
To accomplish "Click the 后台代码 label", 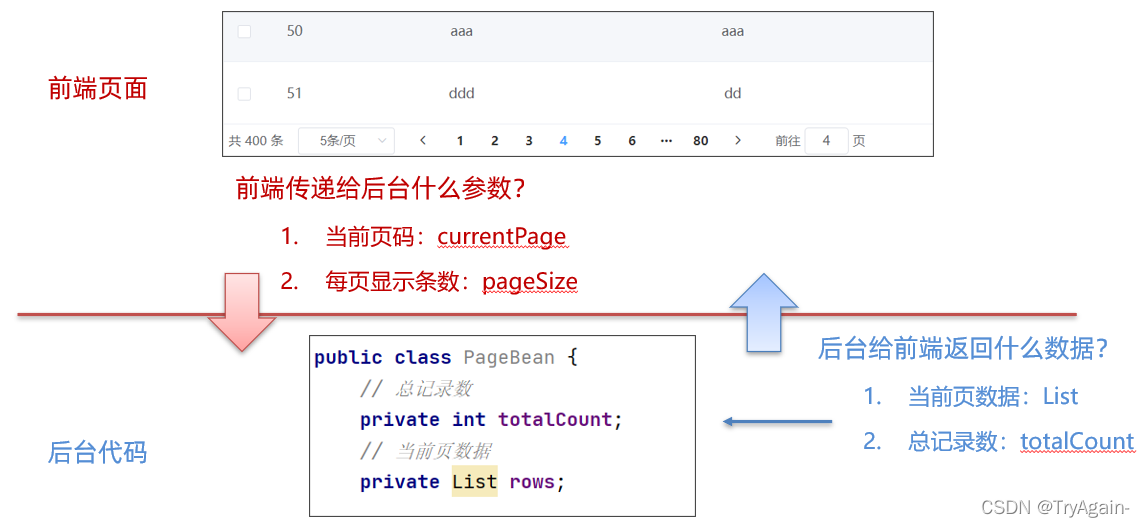I will (x=98, y=453).
